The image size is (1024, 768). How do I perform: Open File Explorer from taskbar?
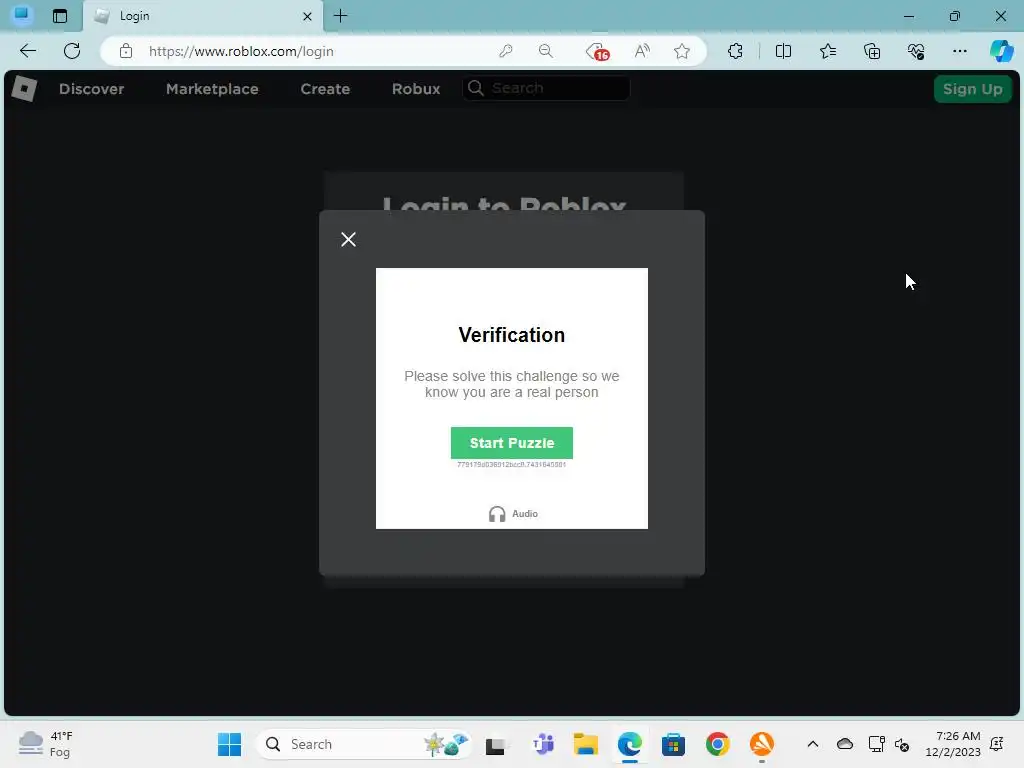(x=586, y=744)
